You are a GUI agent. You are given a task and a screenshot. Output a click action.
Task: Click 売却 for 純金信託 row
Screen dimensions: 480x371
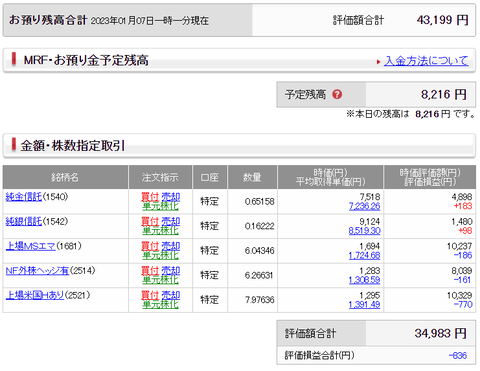(x=171, y=197)
